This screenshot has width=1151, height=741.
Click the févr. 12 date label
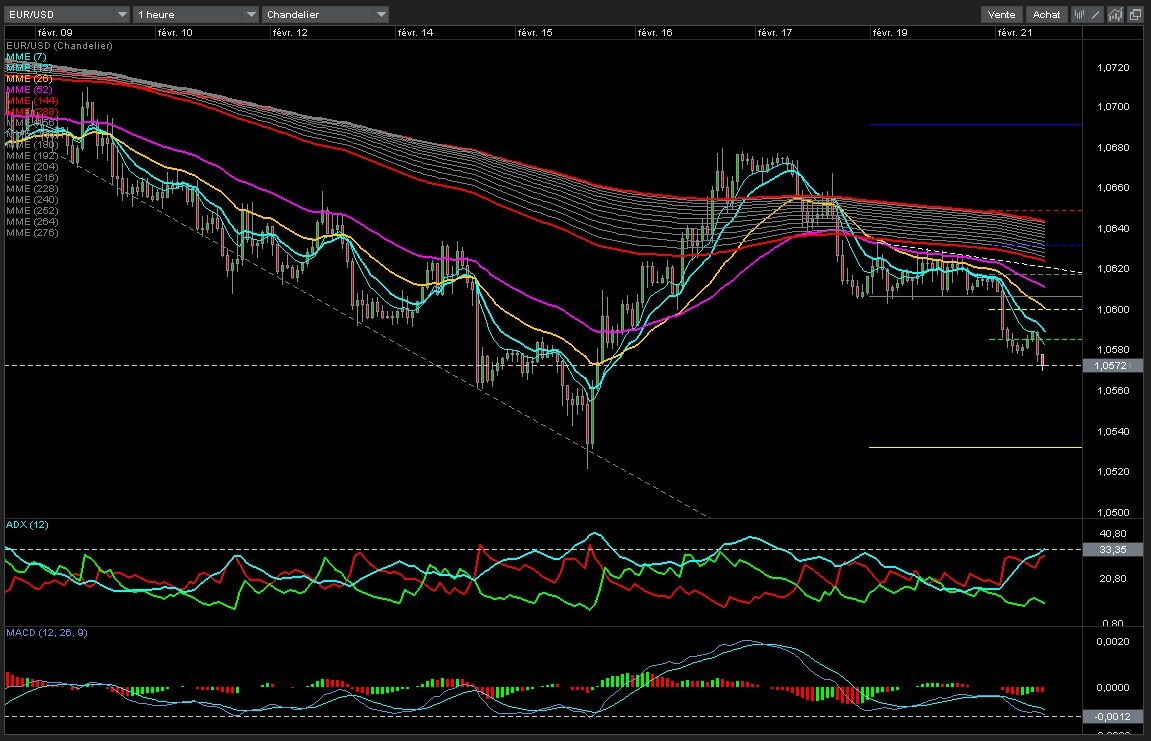pos(290,32)
